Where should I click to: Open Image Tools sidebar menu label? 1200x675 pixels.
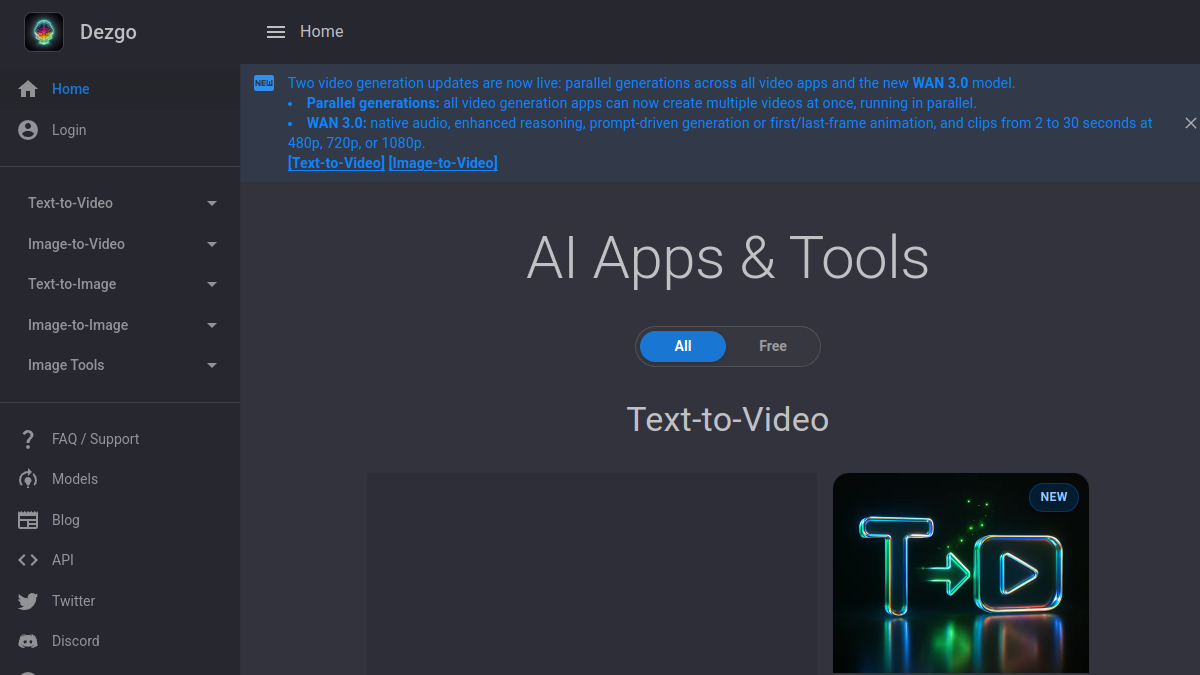click(x=66, y=365)
